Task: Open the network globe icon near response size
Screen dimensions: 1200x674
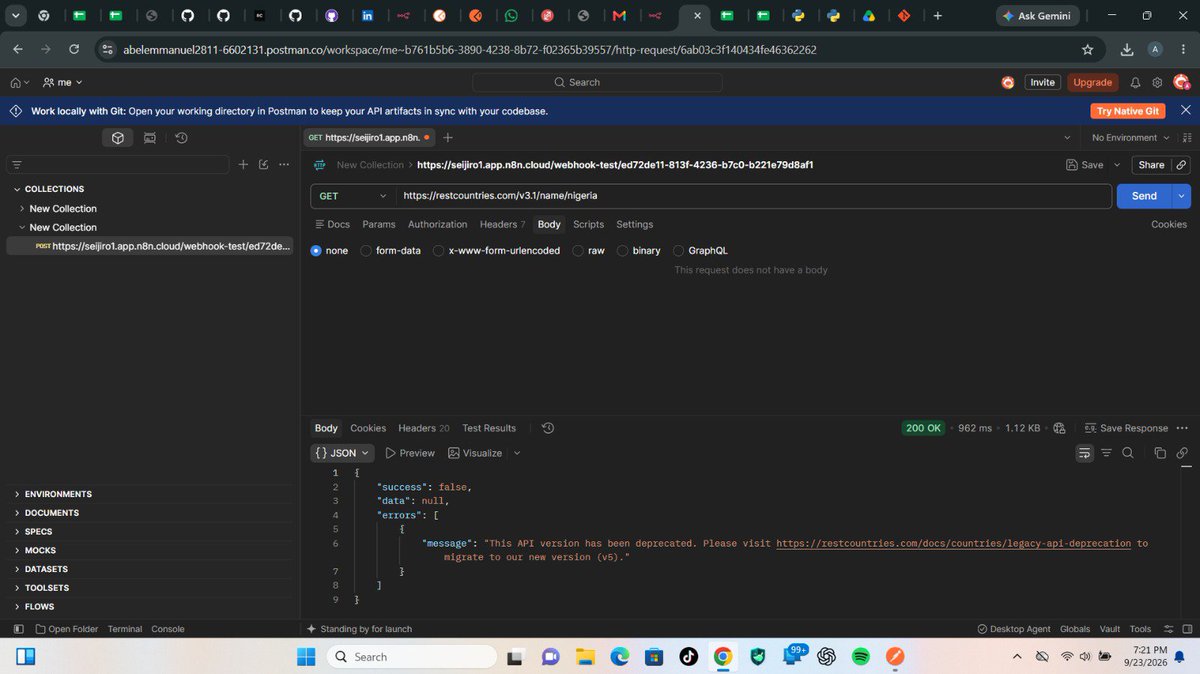Action: tap(1059, 428)
